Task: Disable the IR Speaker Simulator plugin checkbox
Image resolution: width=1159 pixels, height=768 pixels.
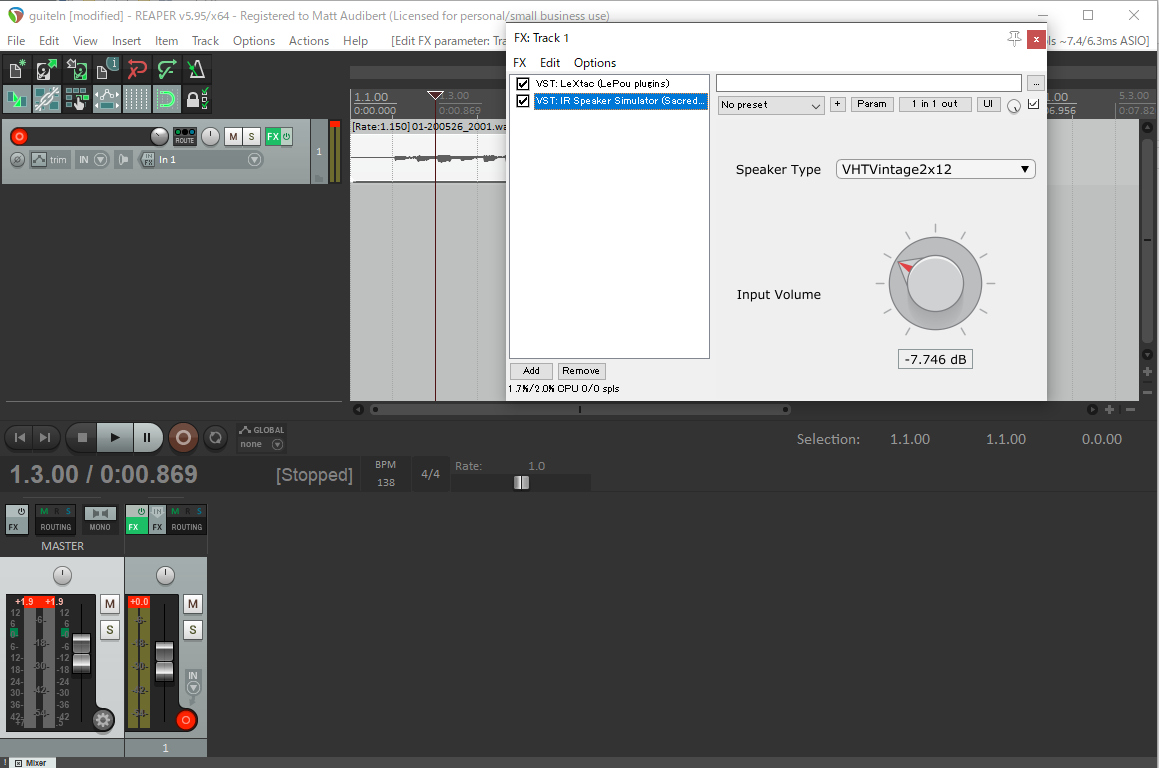Action: 521,100
